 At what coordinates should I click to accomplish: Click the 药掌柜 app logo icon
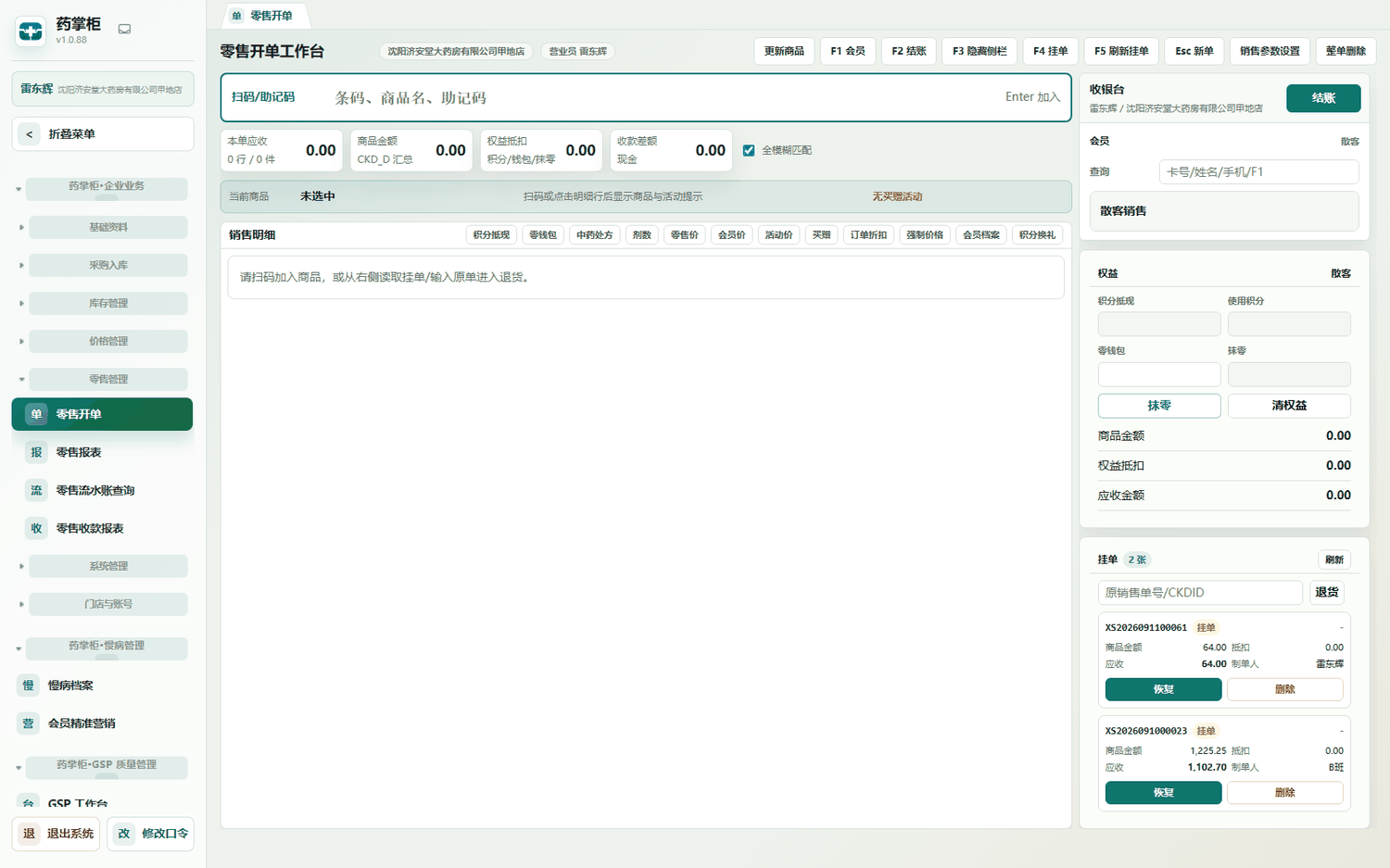coord(31,31)
